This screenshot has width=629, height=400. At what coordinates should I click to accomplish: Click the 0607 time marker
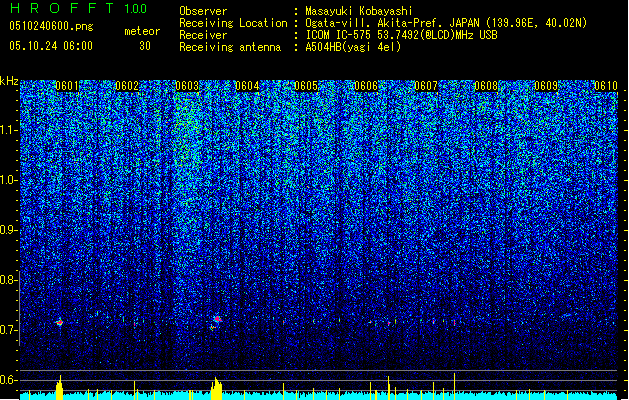(426, 86)
